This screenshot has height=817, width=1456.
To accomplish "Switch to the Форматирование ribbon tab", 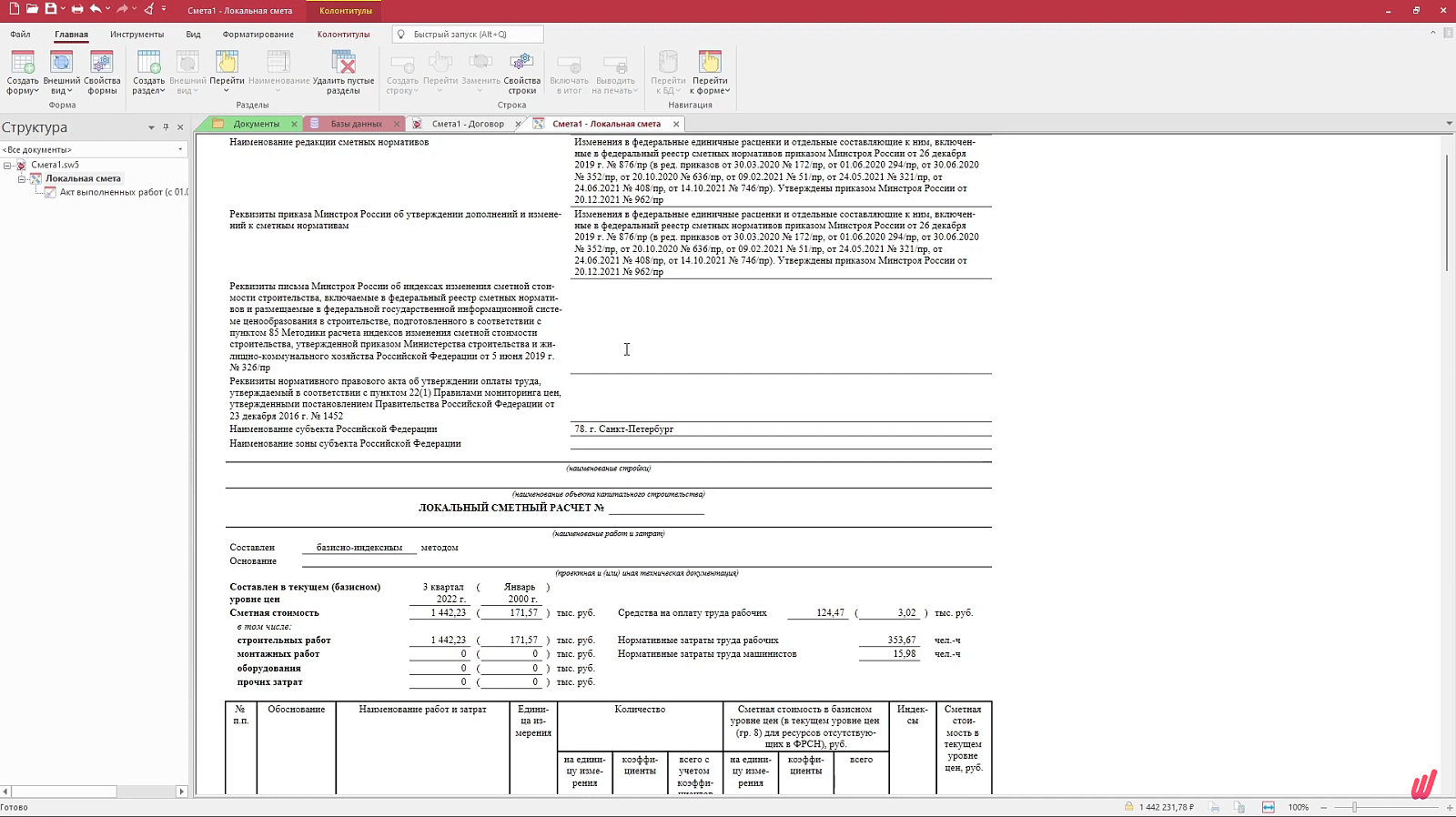I will tap(258, 35).
